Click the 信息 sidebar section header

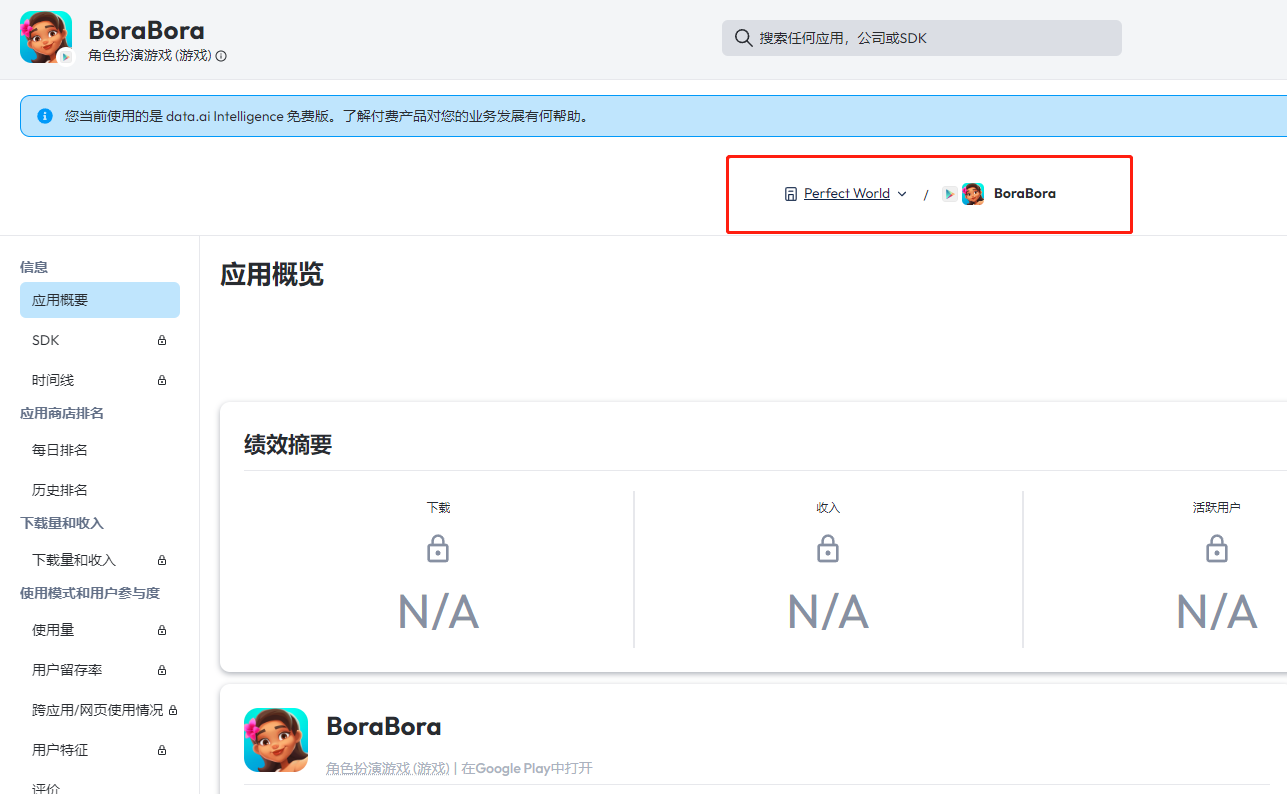pos(34,267)
